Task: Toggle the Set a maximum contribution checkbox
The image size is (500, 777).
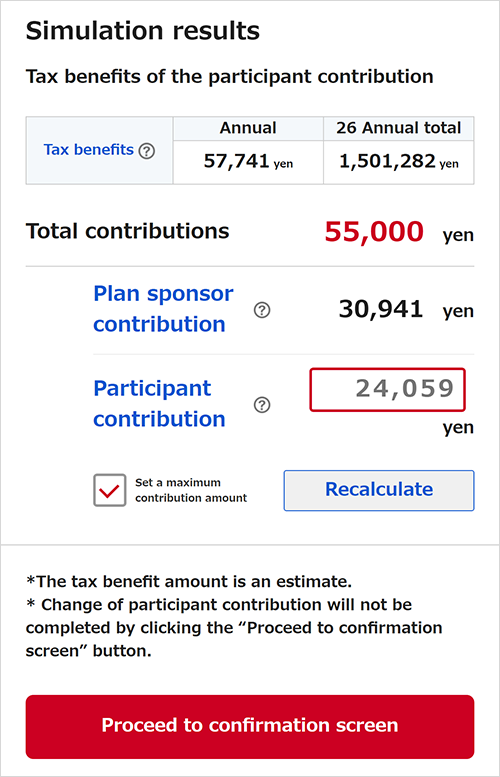Action: point(110,490)
